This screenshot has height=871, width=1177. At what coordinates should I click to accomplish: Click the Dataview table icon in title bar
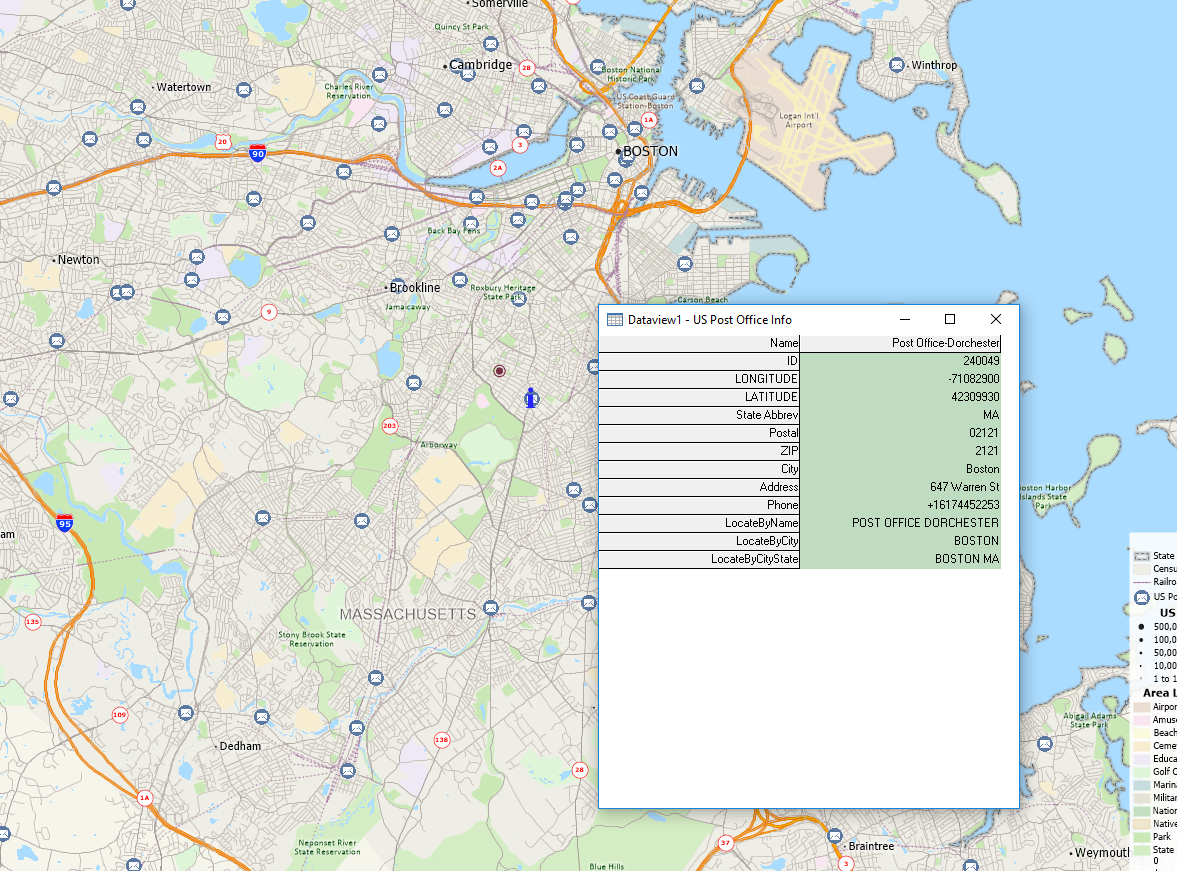click(615, 319)
